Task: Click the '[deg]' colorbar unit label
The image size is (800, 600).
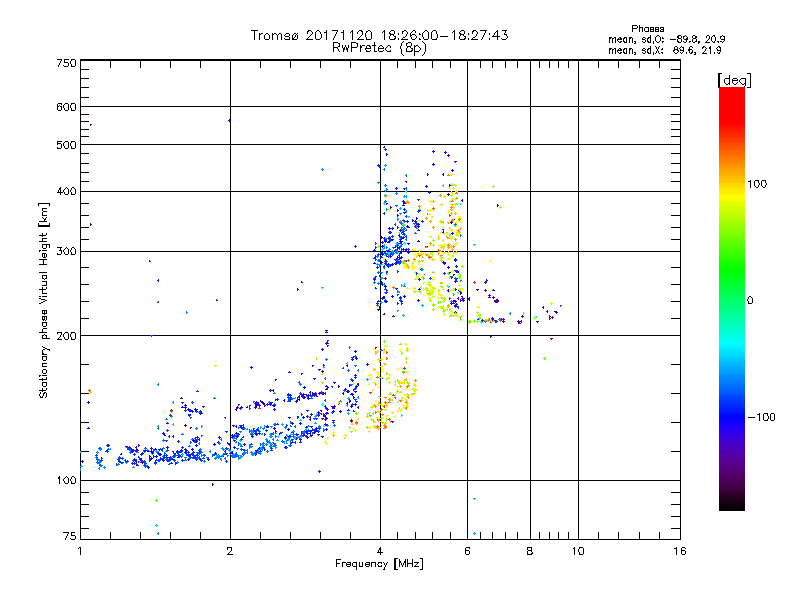Action: click(x=734, y=80)
